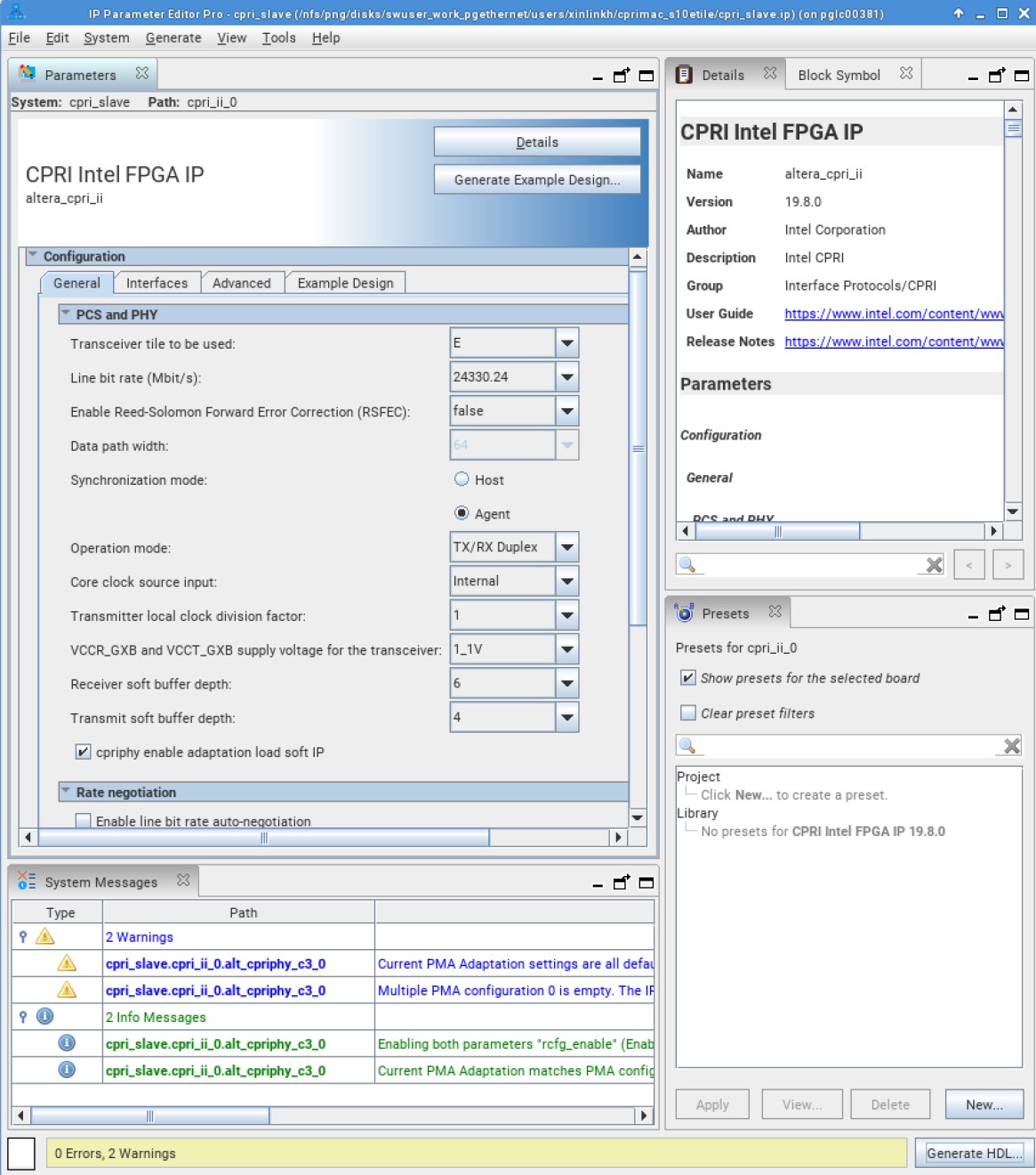Viewport: 1036px width, 1175px height.
Task: Click the System Messages horizontal scrollbar thumb
Action: point(150,1115)
